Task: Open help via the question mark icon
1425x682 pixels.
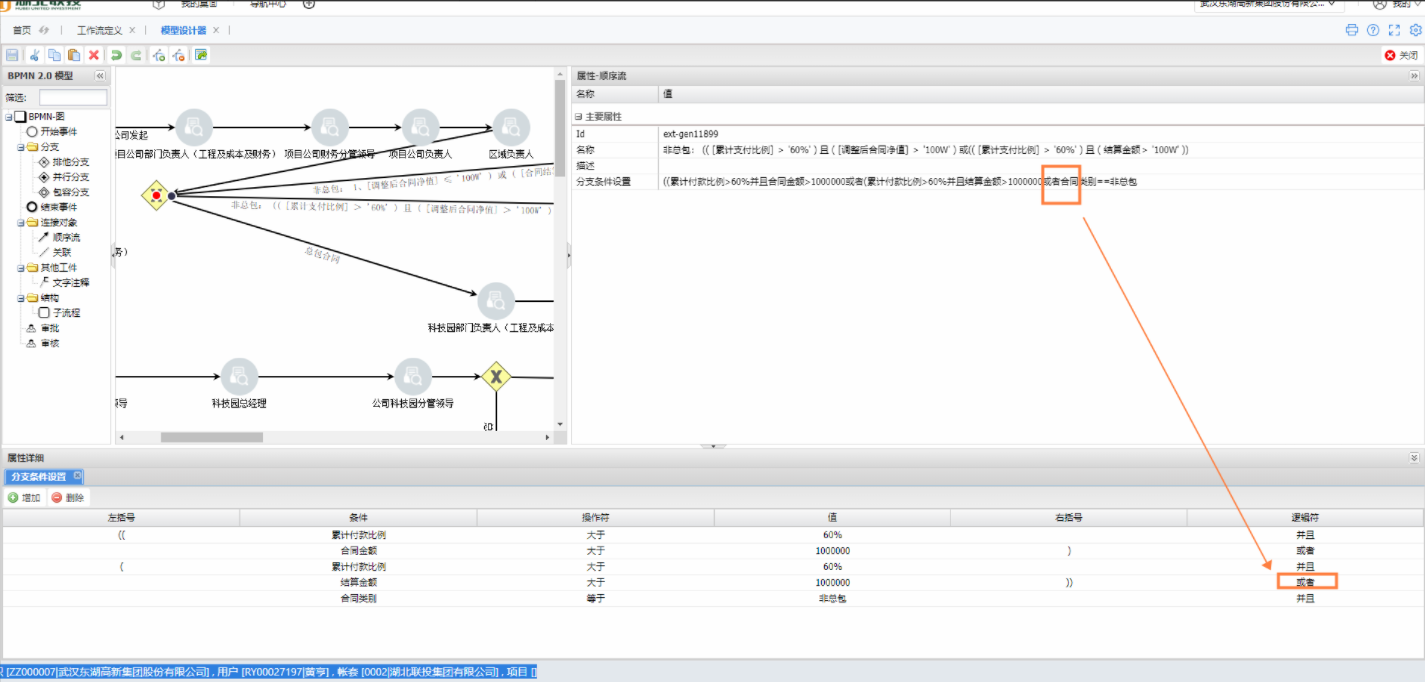Action: pos(1373,30)
